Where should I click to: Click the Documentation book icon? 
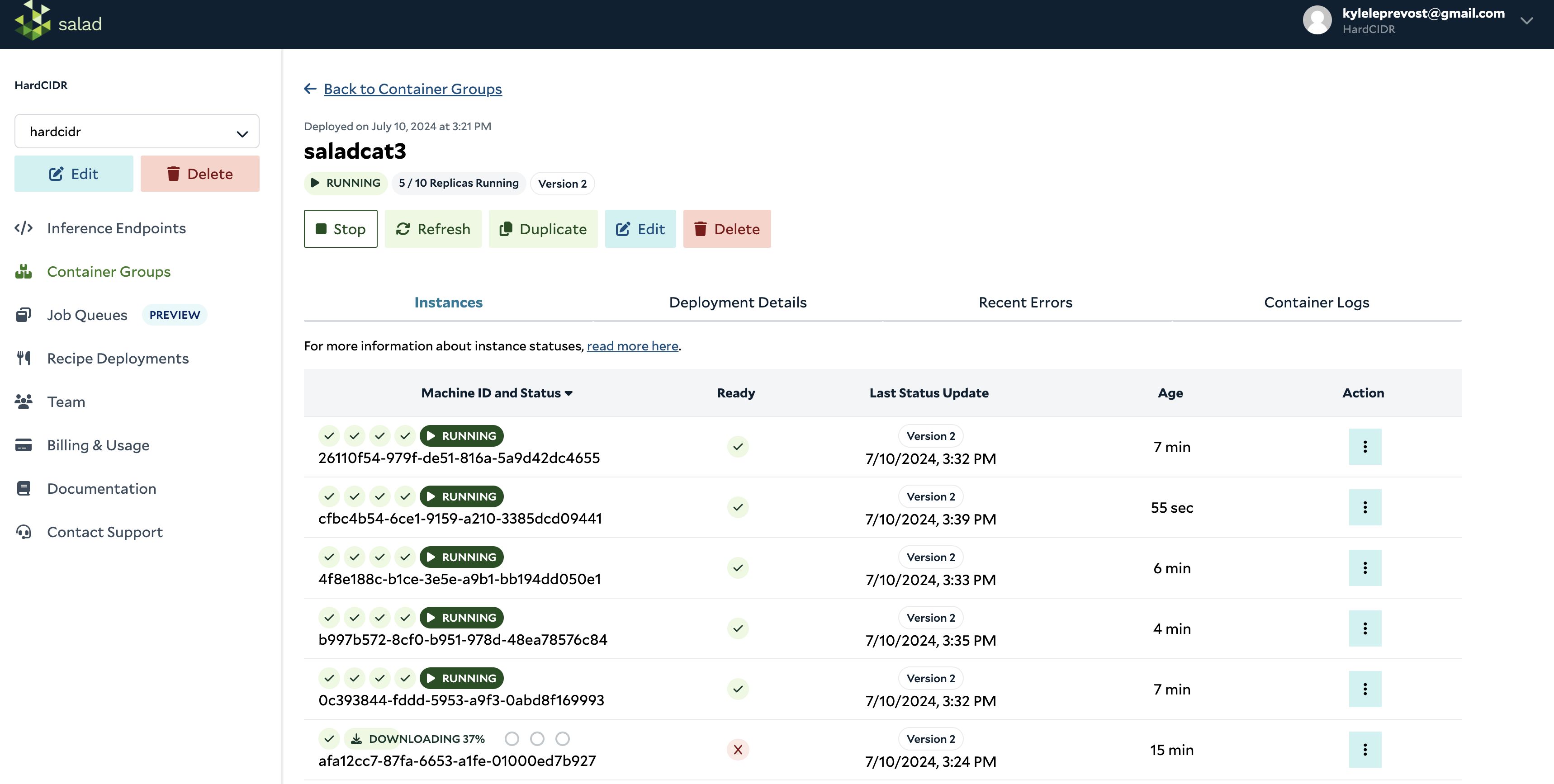24,488
